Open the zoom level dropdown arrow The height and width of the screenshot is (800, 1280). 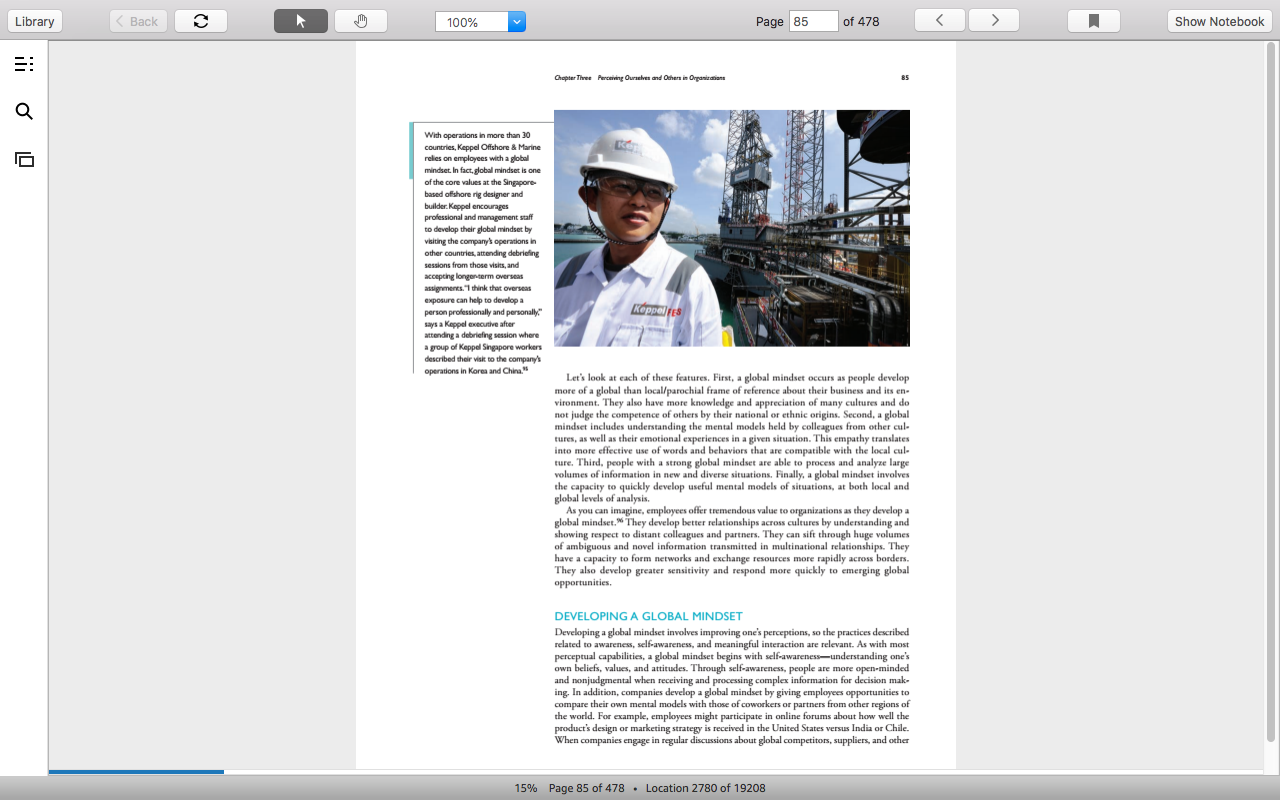pos(517,22)
